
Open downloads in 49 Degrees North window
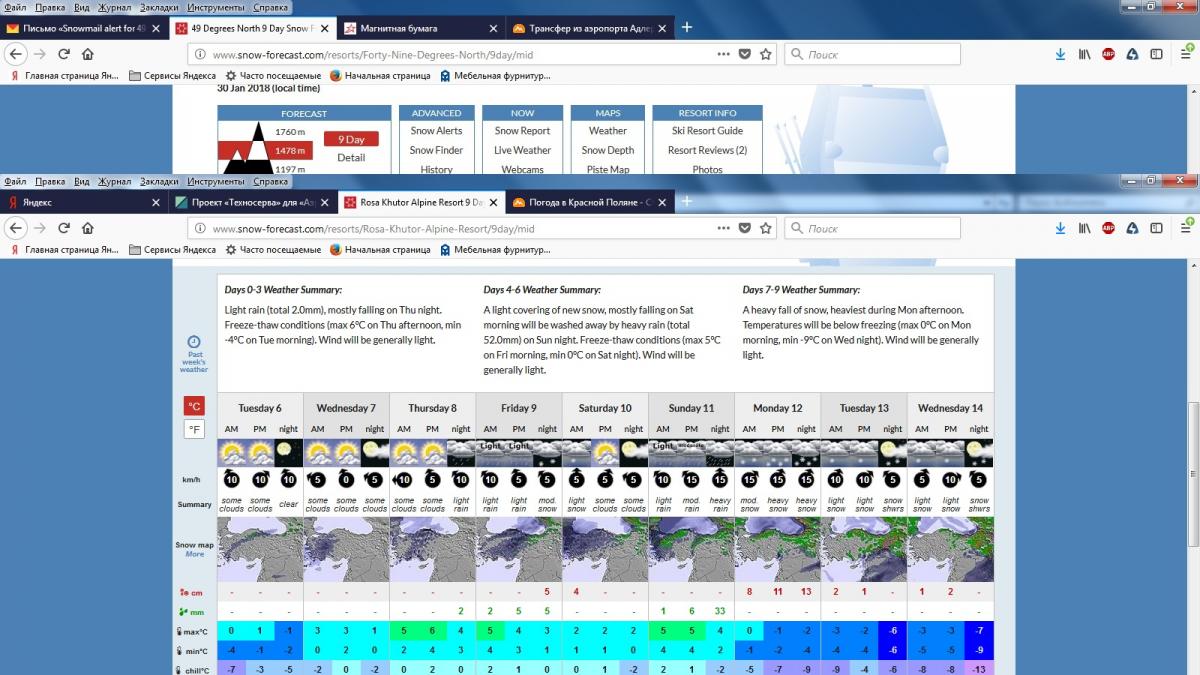(x=1060, y=54)
